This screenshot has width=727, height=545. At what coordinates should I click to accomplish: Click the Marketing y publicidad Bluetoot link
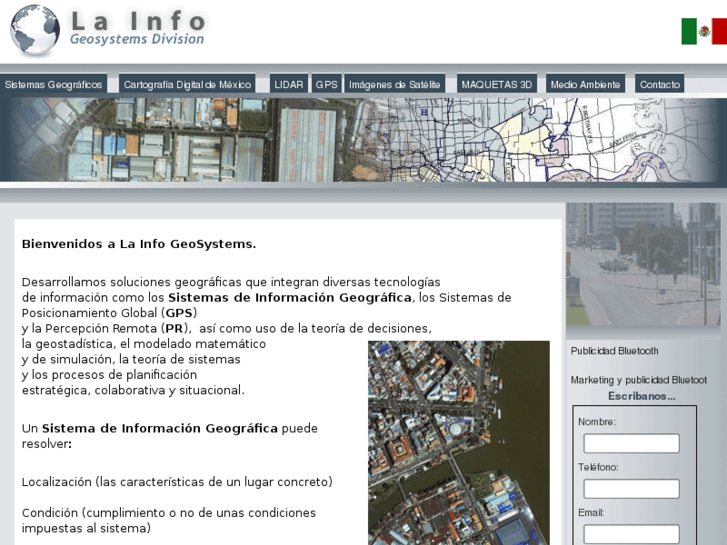click(638, 380)
